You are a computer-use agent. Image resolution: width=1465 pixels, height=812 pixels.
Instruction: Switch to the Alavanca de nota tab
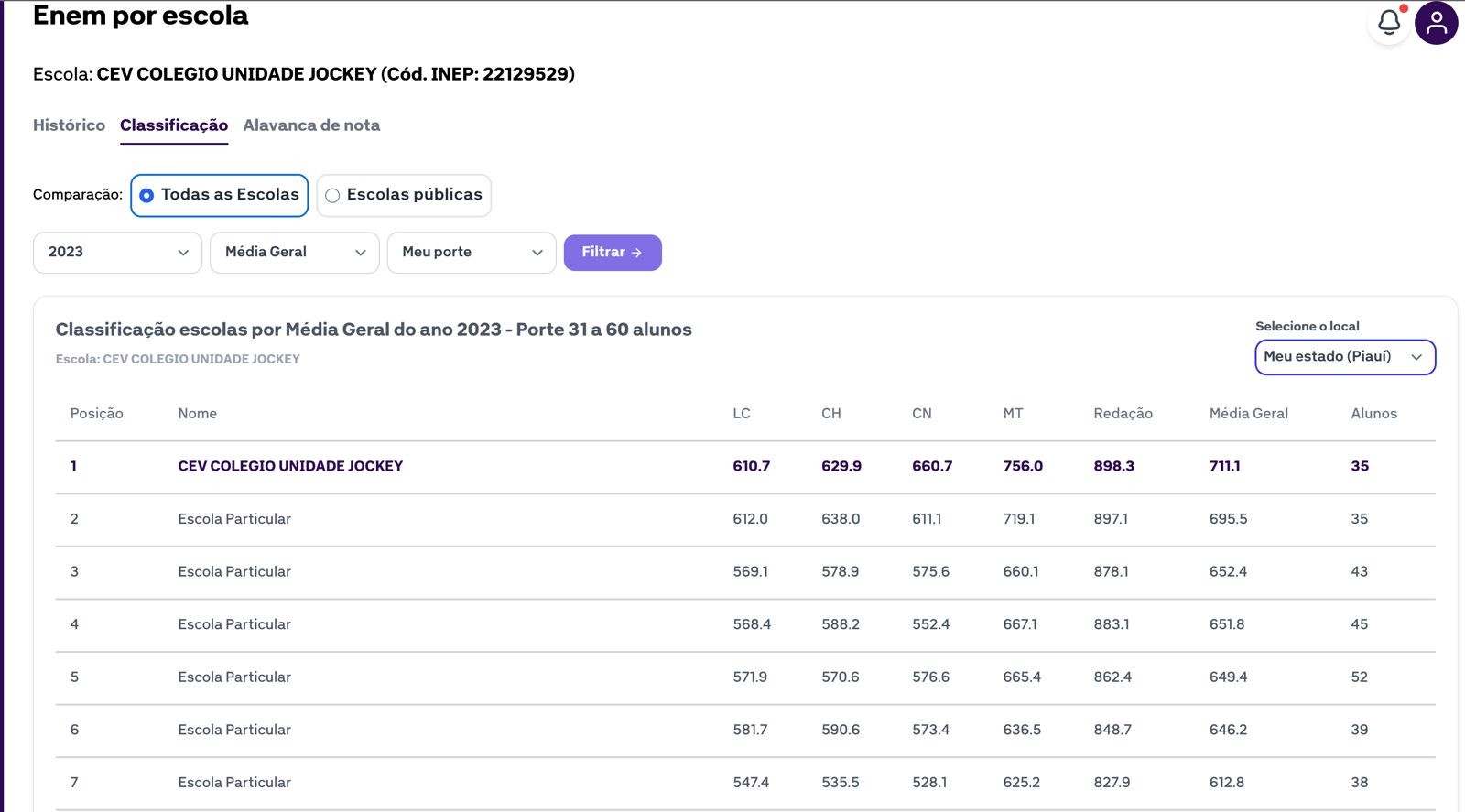311,125
